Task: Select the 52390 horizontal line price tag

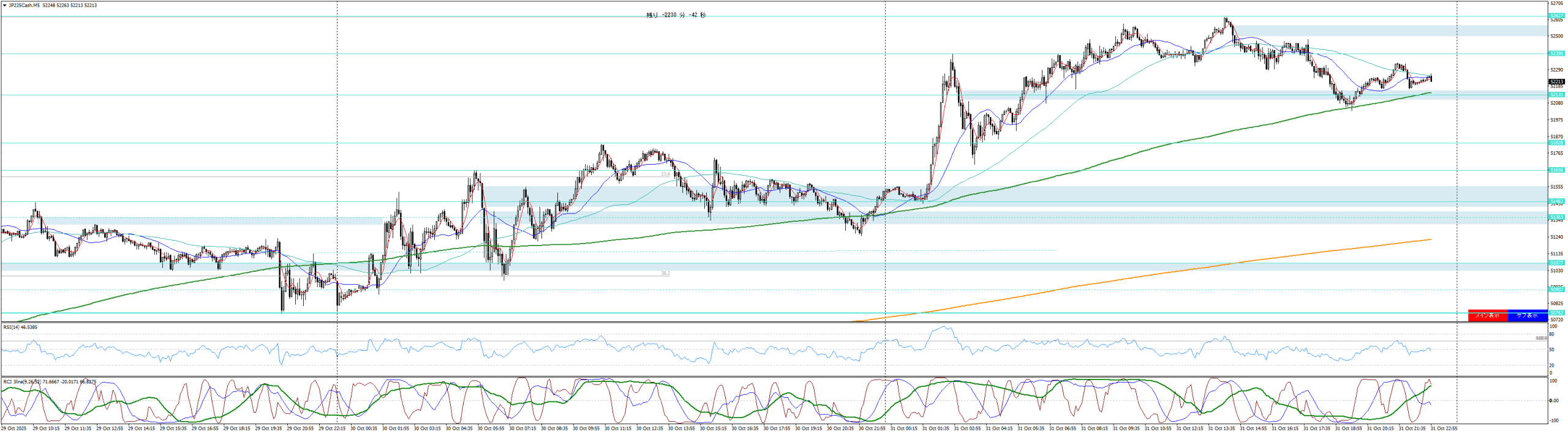Action: pos(1556,54)
